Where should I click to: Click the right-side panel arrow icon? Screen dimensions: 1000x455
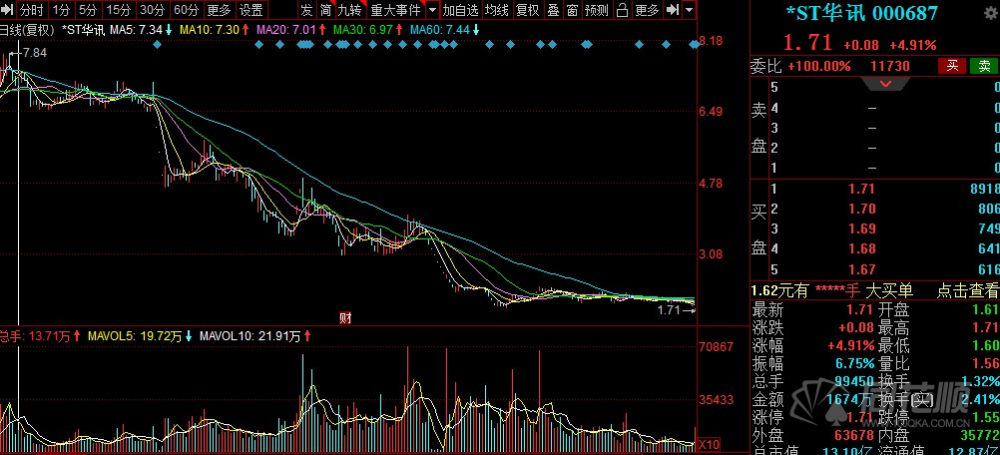[672, 10]
